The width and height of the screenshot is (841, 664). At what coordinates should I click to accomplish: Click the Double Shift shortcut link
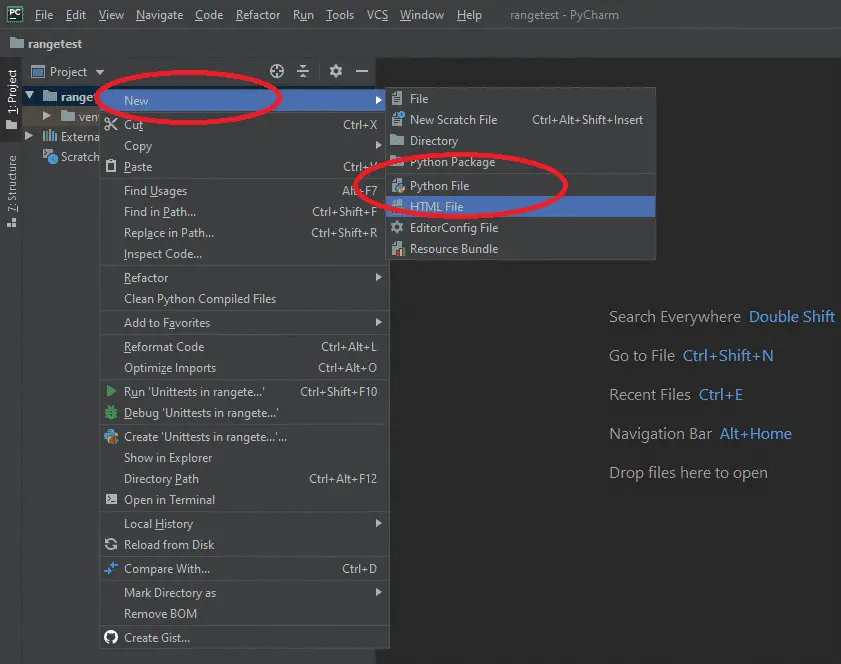pos(791,316)
